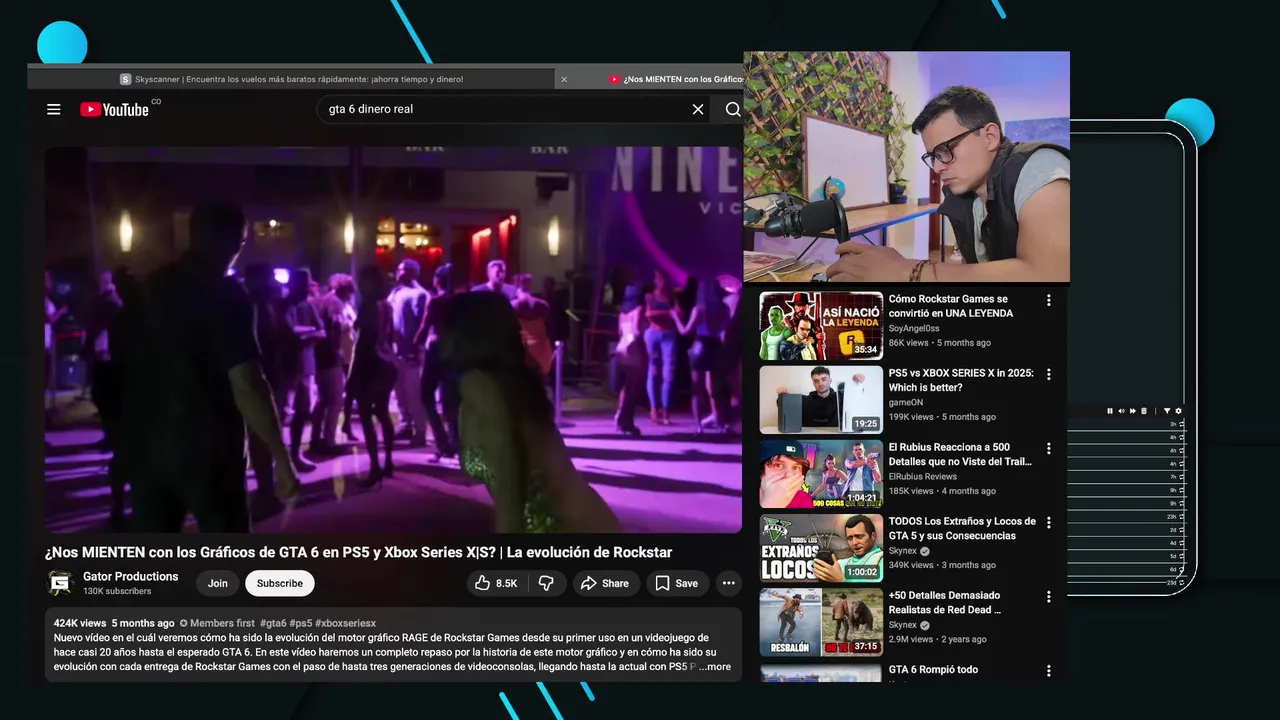Open the 'Cómo Rockstar Games se convirtió' title
Image resolution: width=1280 pixels, height=720 pixels.
[951, 306]
